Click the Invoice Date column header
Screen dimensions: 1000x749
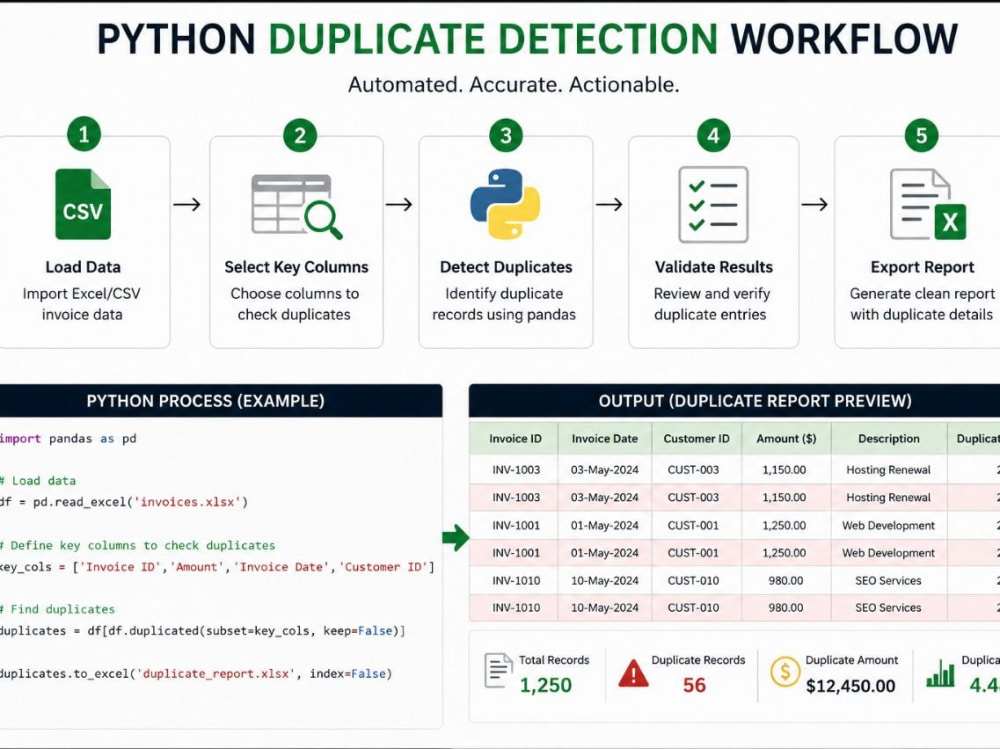click(605, 438)
